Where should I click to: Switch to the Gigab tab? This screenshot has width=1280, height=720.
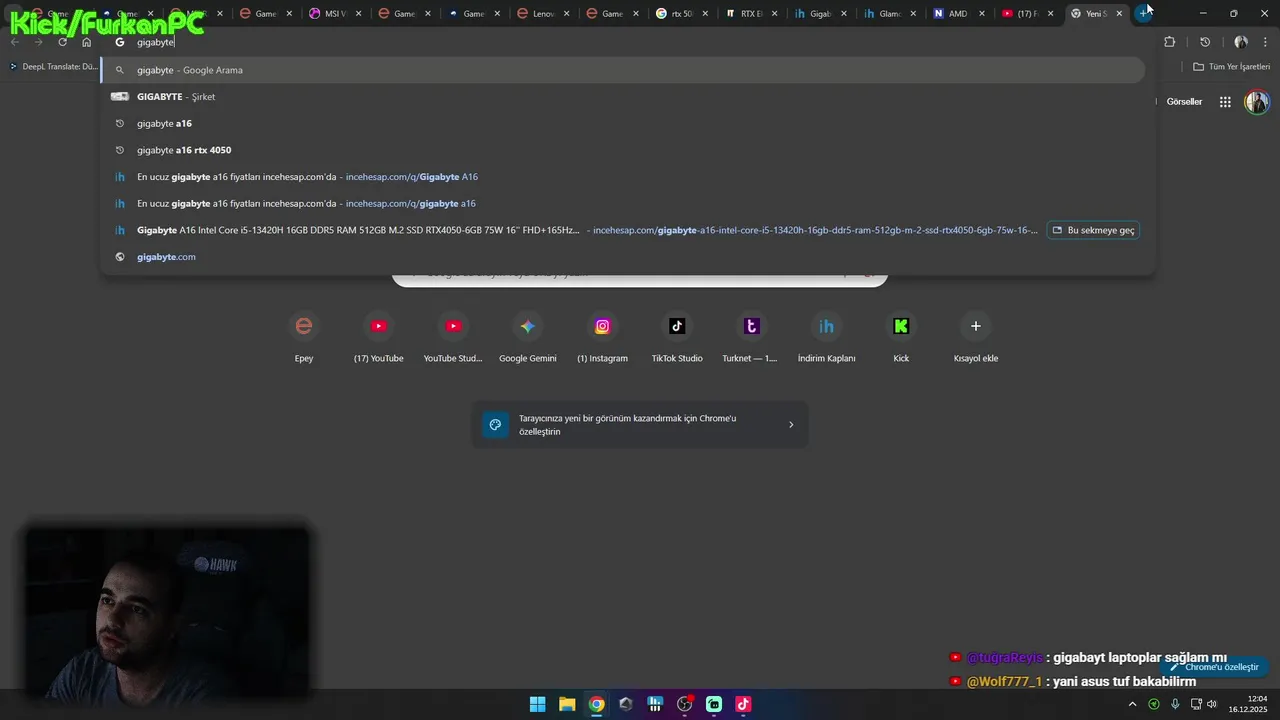pos(819,14)
